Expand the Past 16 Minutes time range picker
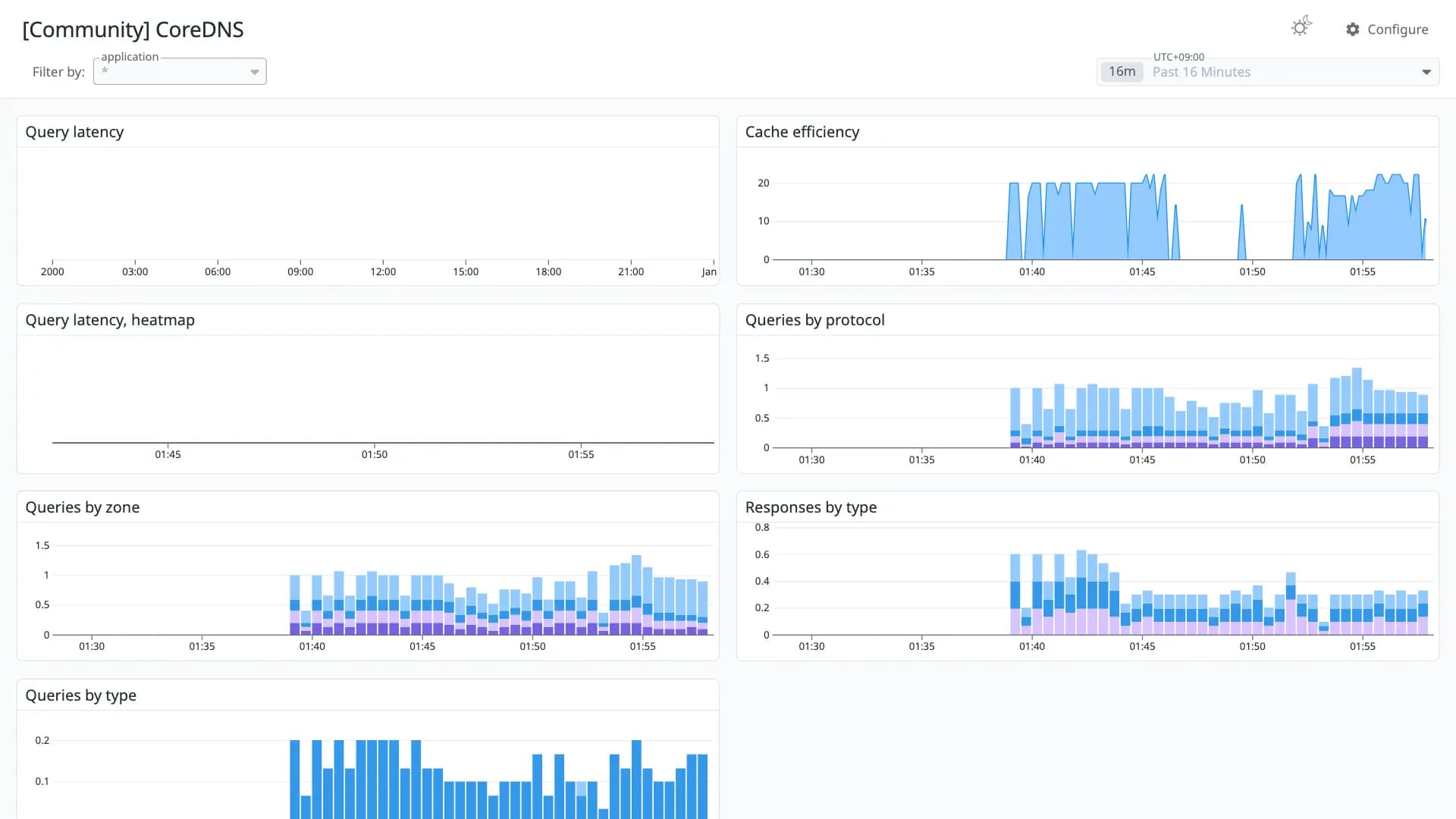 [1268, 72]
